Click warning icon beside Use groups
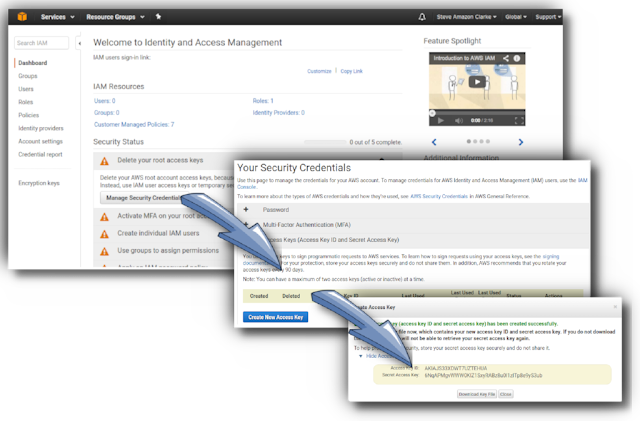The image size is (640, 421). point(104,251)
